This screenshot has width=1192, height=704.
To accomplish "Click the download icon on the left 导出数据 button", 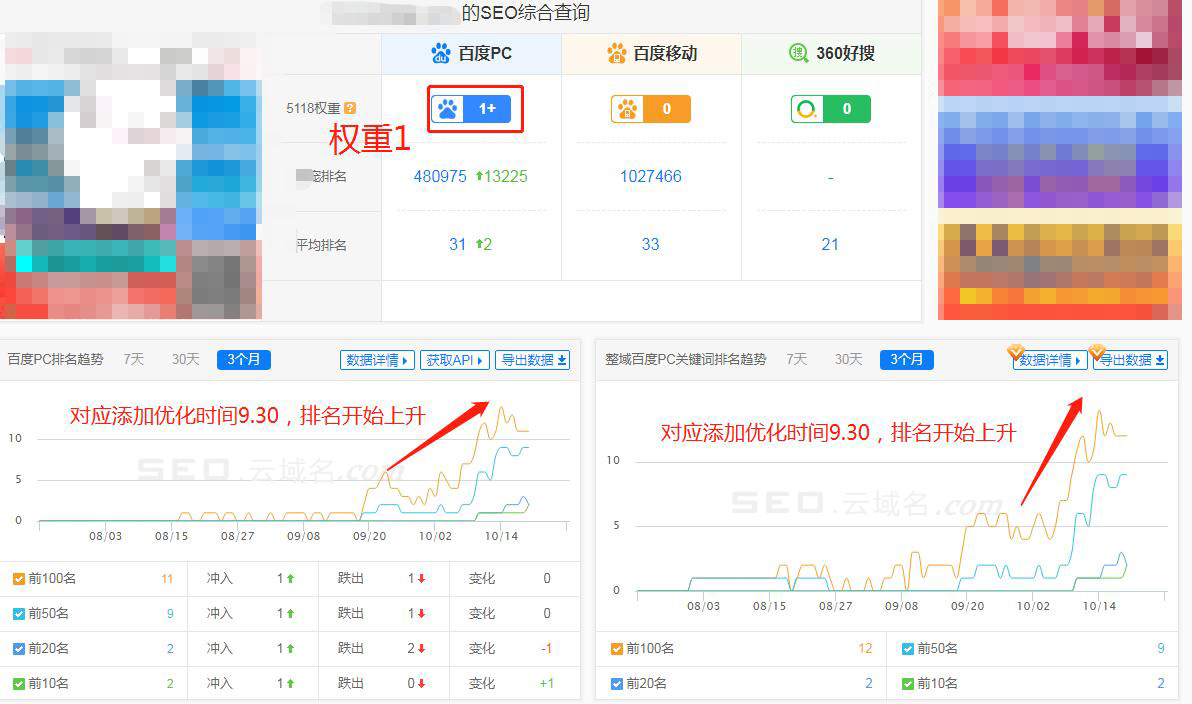I will [561, 360].
